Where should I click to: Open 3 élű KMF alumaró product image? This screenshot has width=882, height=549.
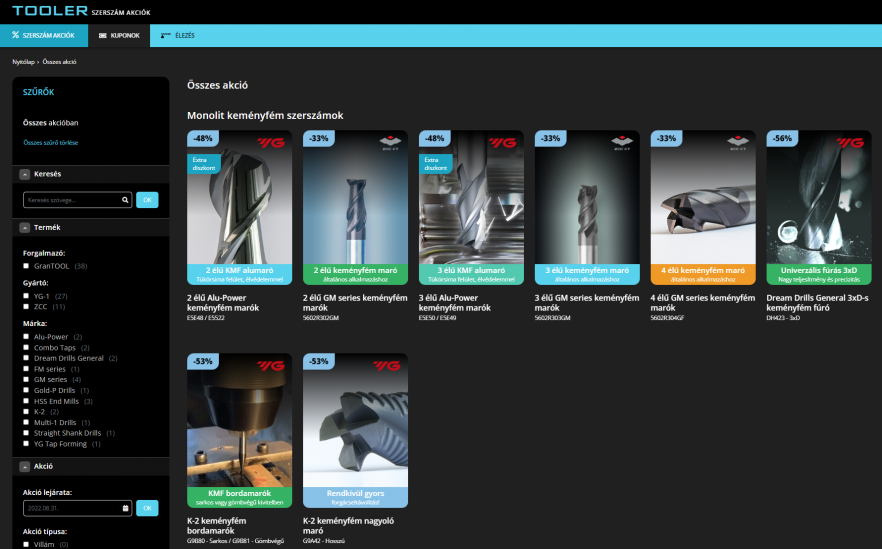coord(471,208)
